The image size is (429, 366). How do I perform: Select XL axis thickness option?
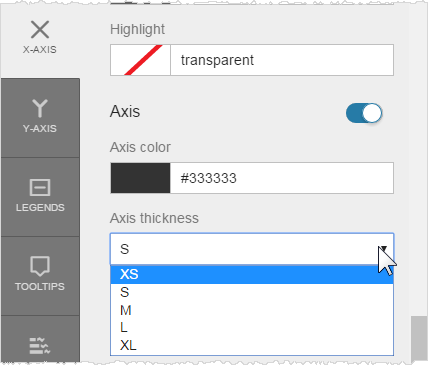252,346
